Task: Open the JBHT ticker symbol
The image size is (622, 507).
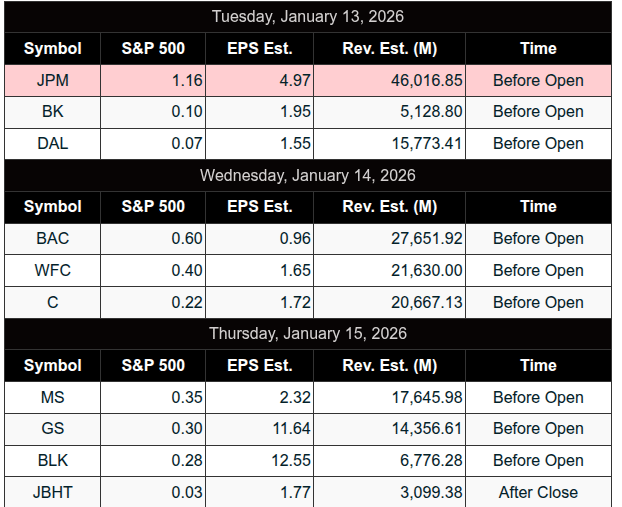Action: [53, 492]
